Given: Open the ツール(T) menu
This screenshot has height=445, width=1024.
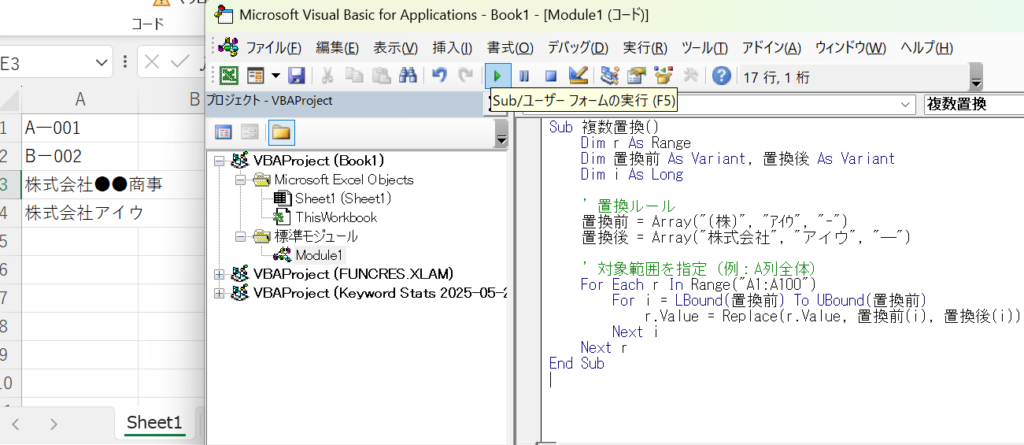Looking at the screenshot, I should (x=704, y=48).
